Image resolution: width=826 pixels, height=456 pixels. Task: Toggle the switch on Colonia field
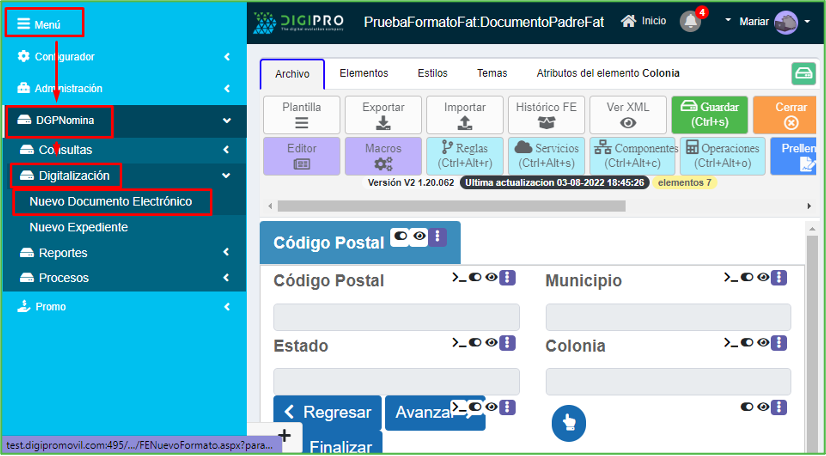pyautogui.click(x=747, y=342)
